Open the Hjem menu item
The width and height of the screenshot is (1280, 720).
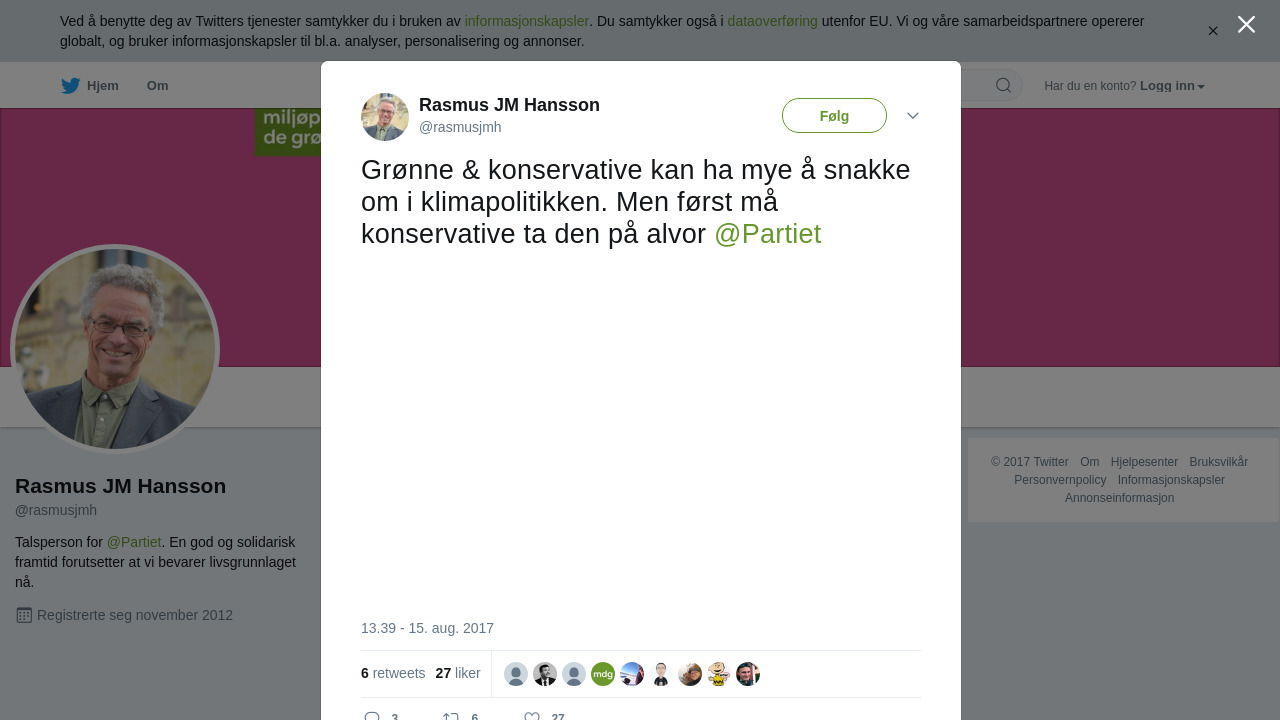103,86
